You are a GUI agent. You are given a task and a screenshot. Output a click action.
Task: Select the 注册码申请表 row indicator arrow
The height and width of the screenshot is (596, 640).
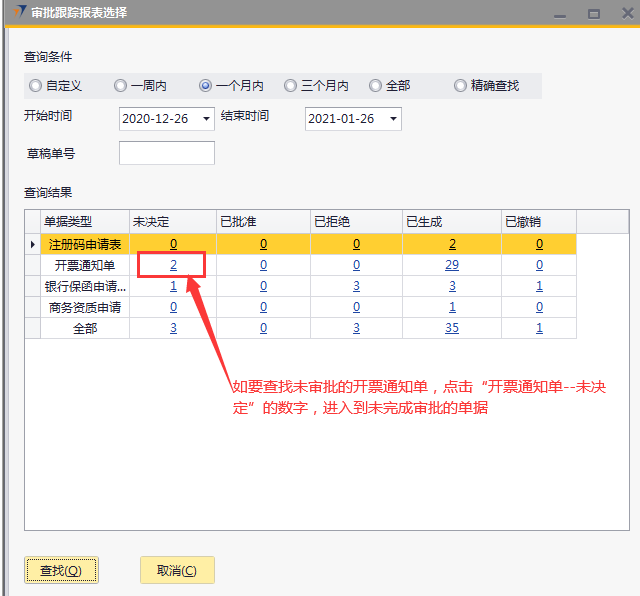click(33, 244)
